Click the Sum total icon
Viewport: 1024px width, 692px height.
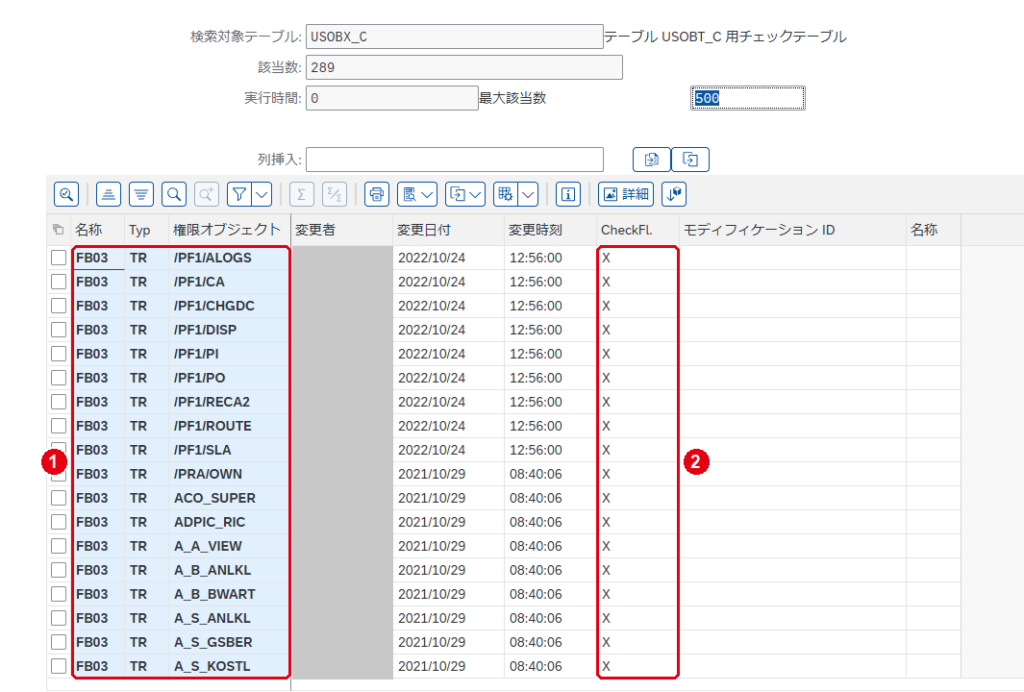click(x=301, y=194)
